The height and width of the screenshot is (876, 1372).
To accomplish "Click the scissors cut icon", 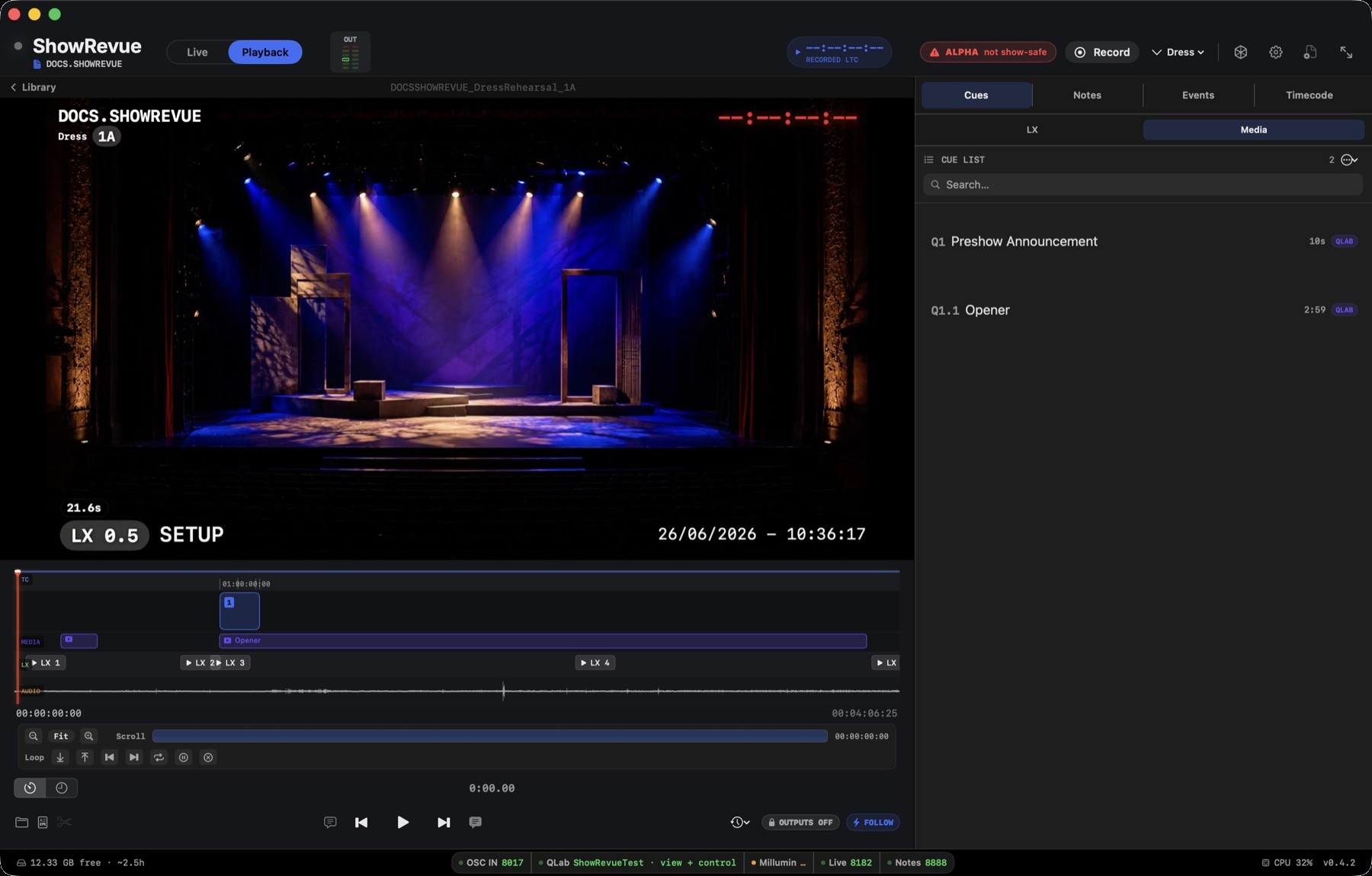I will click(64, 822).
